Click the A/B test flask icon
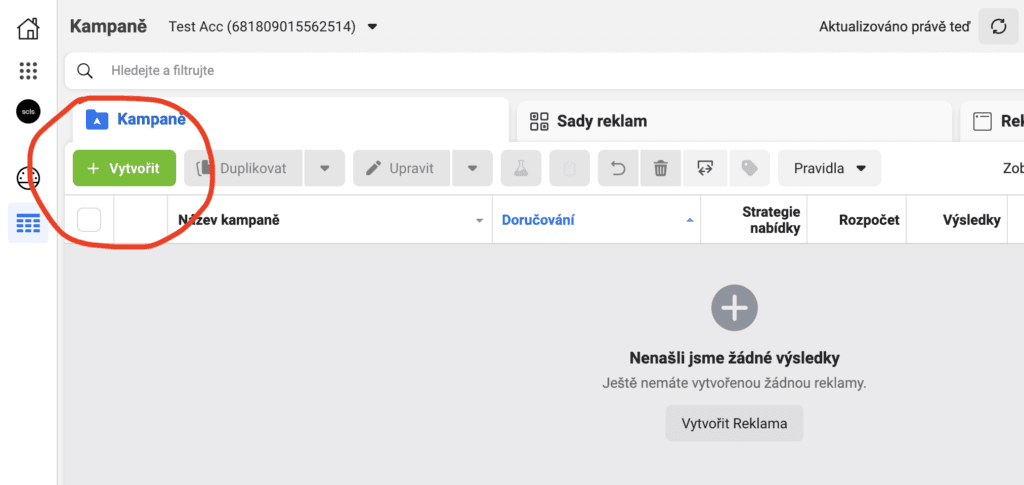Screen dimensions: 1024x485 pos(520,168)
